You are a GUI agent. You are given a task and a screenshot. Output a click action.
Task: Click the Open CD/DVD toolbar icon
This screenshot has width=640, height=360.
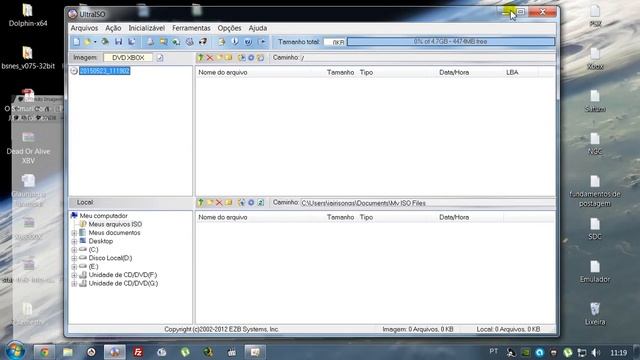click(105, 42)
